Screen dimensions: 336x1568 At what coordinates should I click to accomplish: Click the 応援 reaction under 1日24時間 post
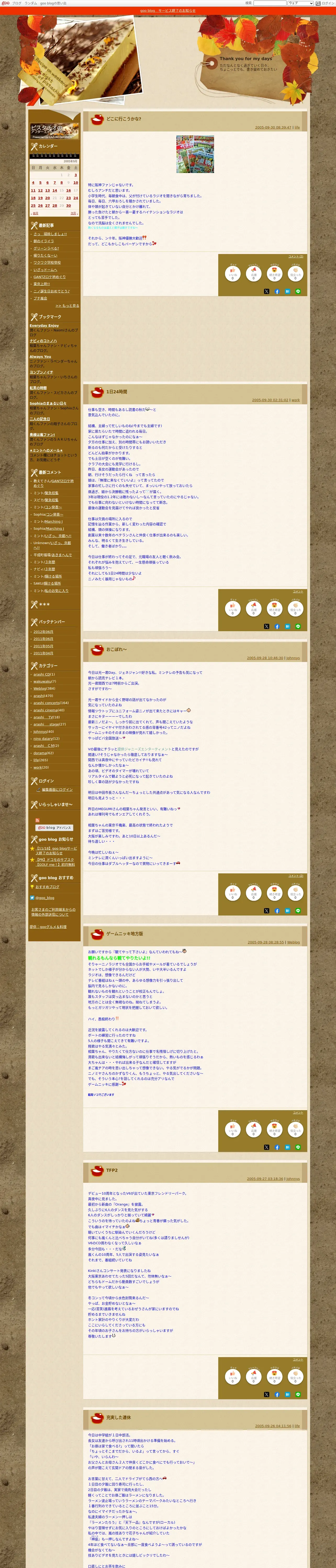[254, 609]
